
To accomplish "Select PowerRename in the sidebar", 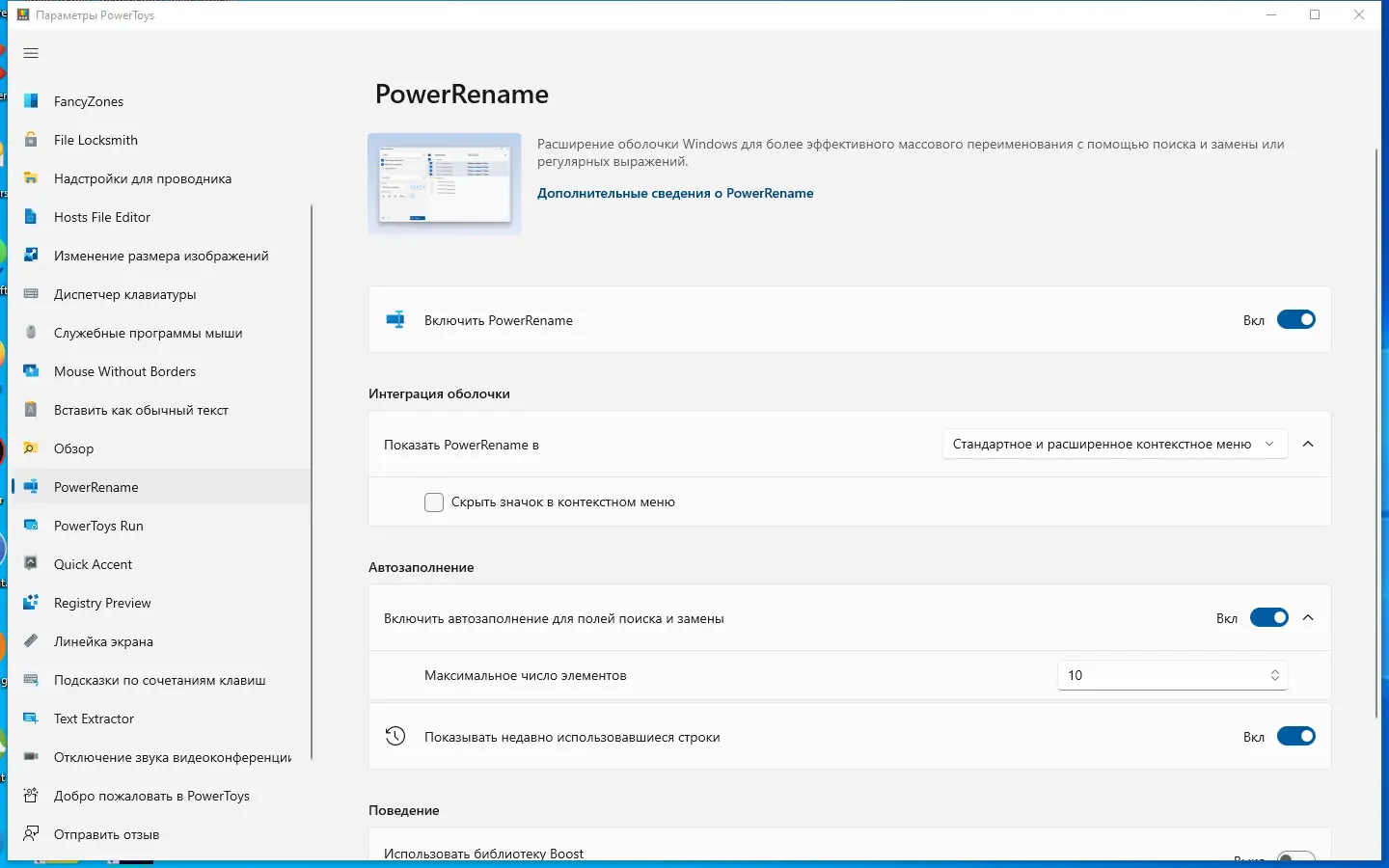I will [161, 487].
